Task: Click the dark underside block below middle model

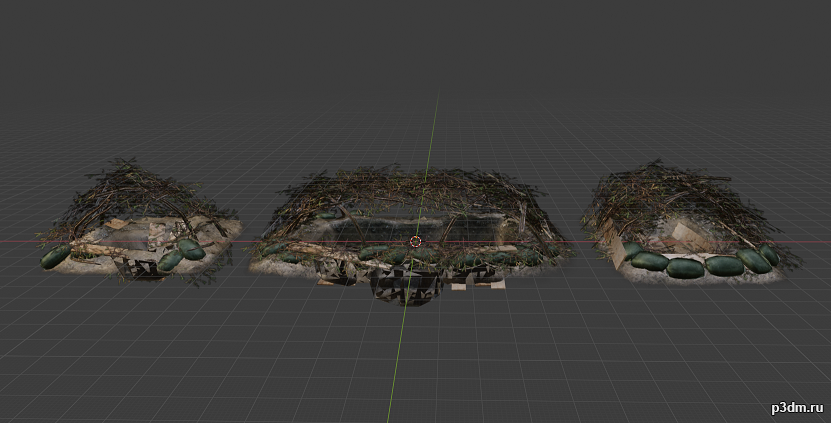Action: click(x=405, y=287)
